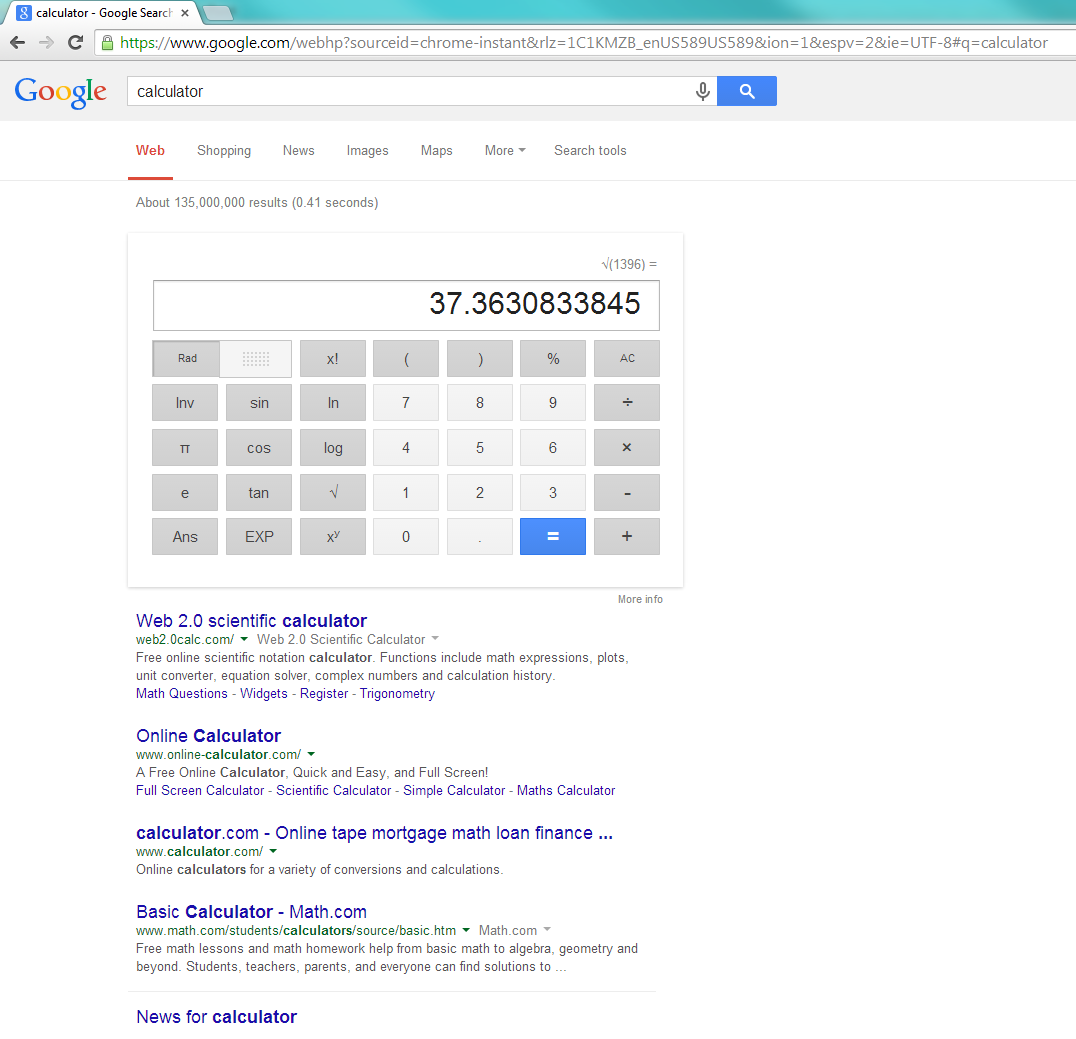This screenshot has width=1076, height=1039.
Task: Click the number 5 key
Action: pyautogui.click(x=480, y=447)
